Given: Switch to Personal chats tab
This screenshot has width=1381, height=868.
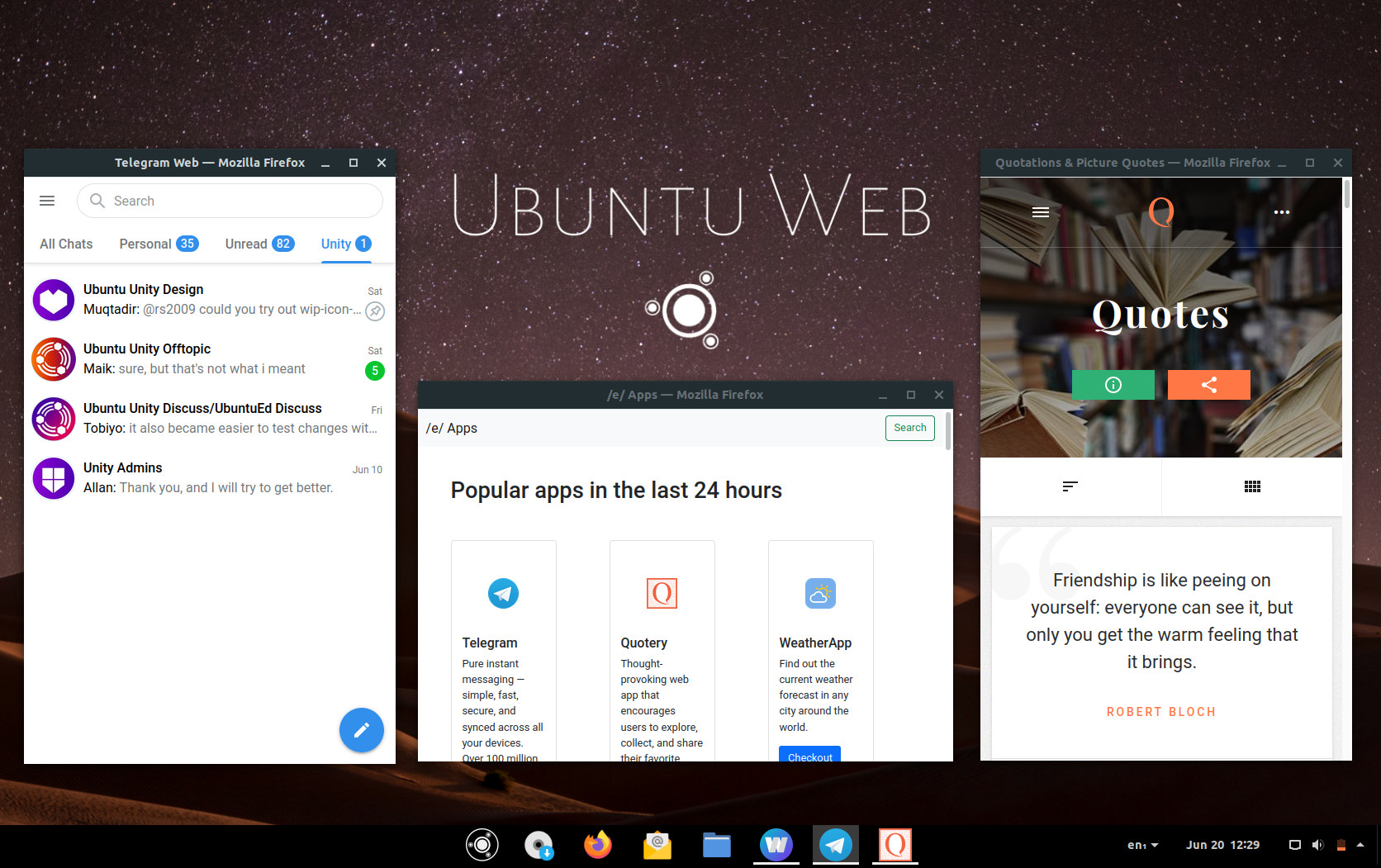Looking at the screenshot, I should 159,244.
